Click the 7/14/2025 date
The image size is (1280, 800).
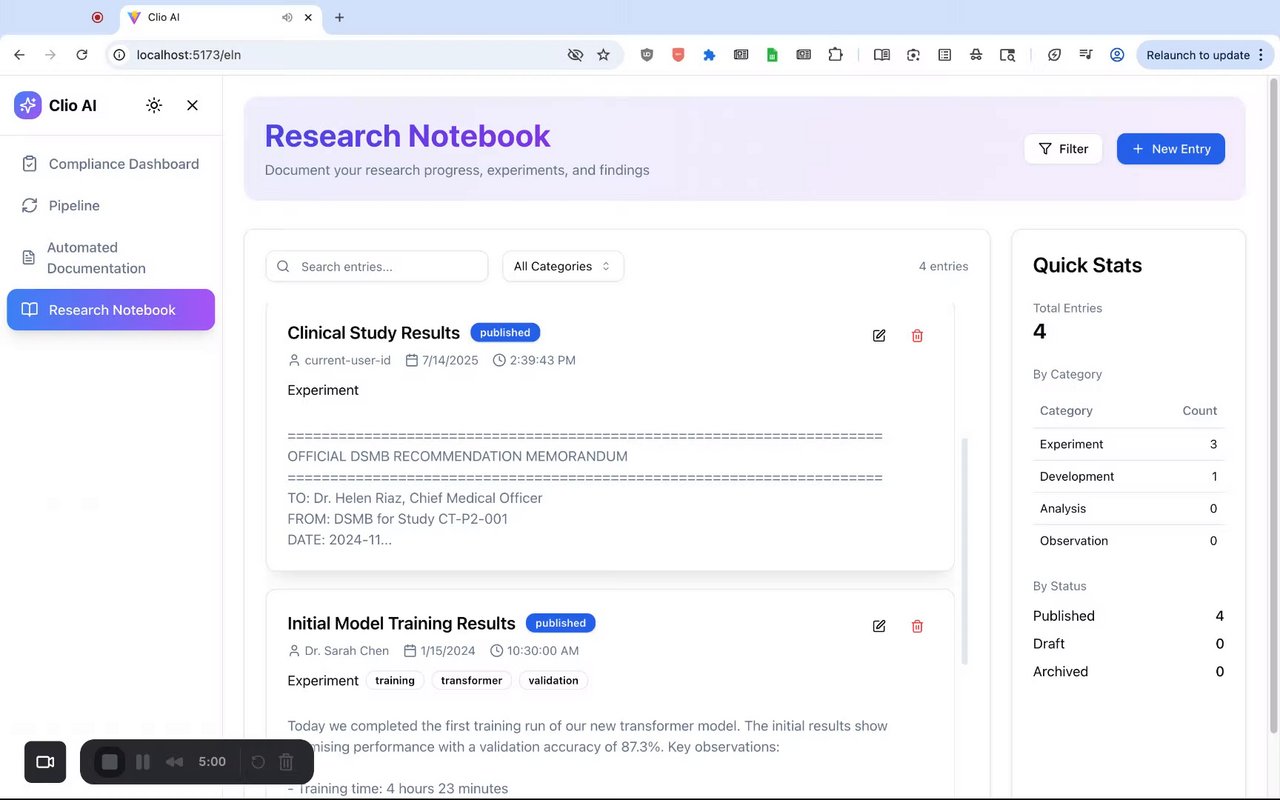[x=450, y=360]
